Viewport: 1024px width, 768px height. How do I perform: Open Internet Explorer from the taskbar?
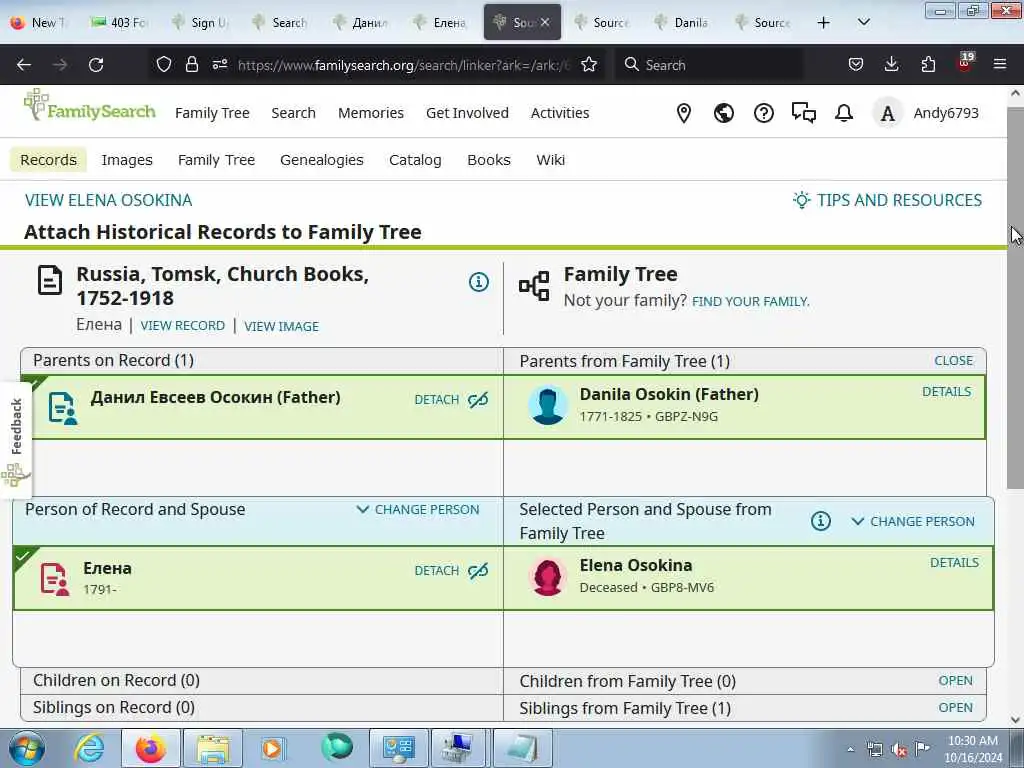tap(89, 748)
